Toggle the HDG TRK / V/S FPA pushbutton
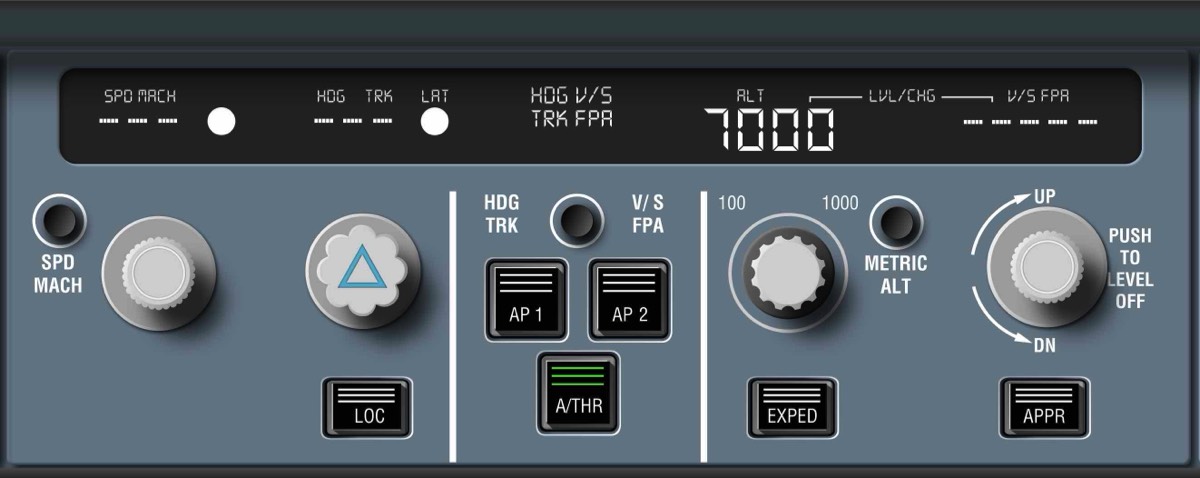This screenshot has width=1200, height=478. 575,219
